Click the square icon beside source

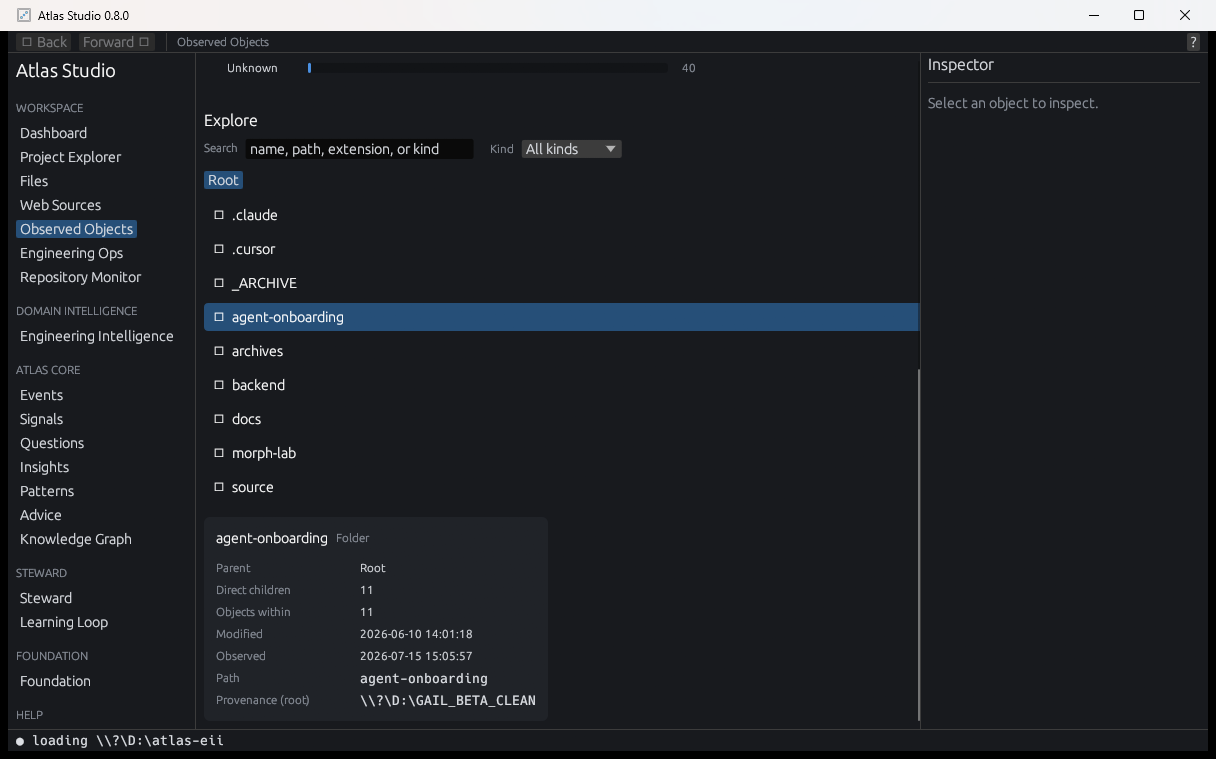tap(219, 487)
